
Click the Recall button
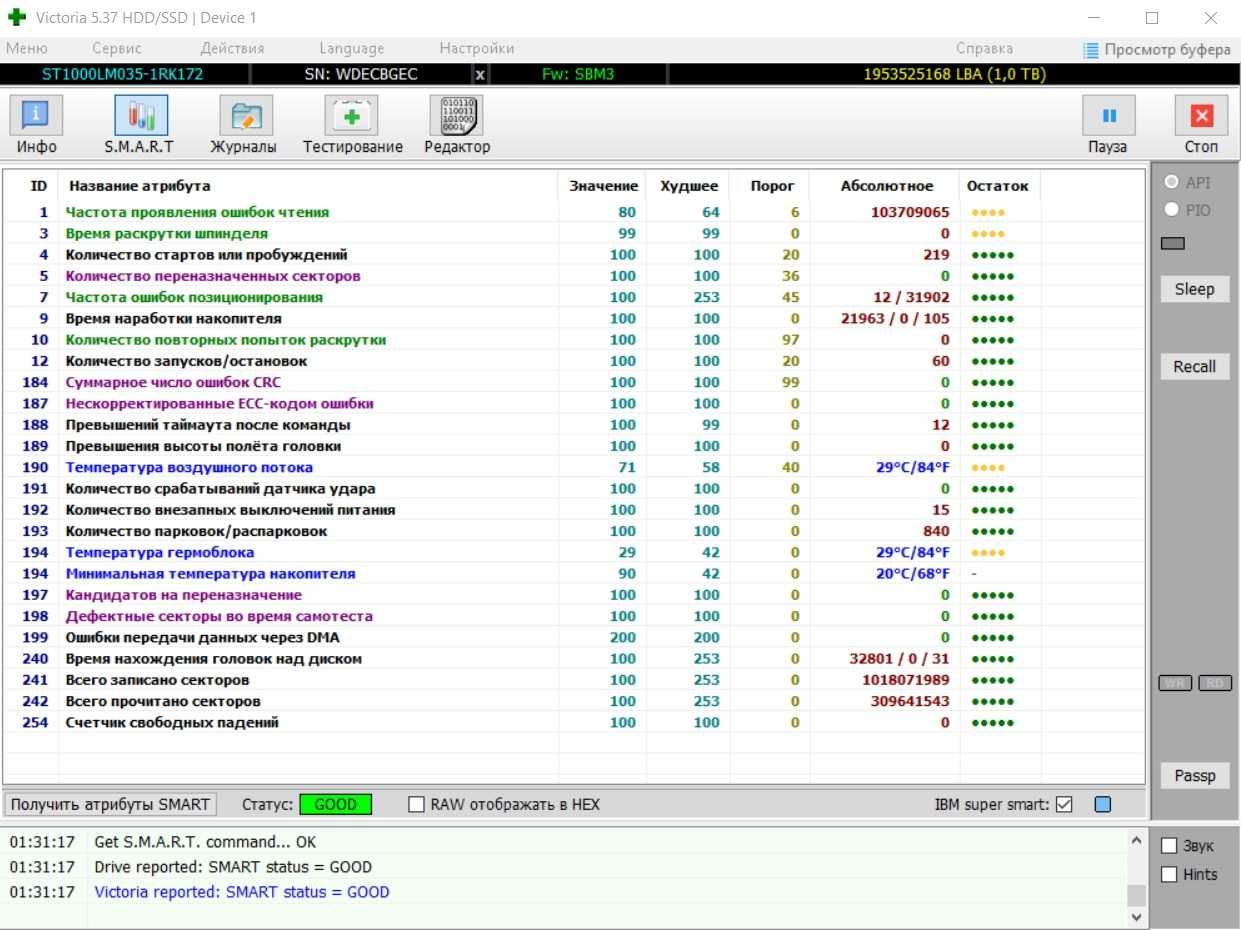(x=1194, y=366)
